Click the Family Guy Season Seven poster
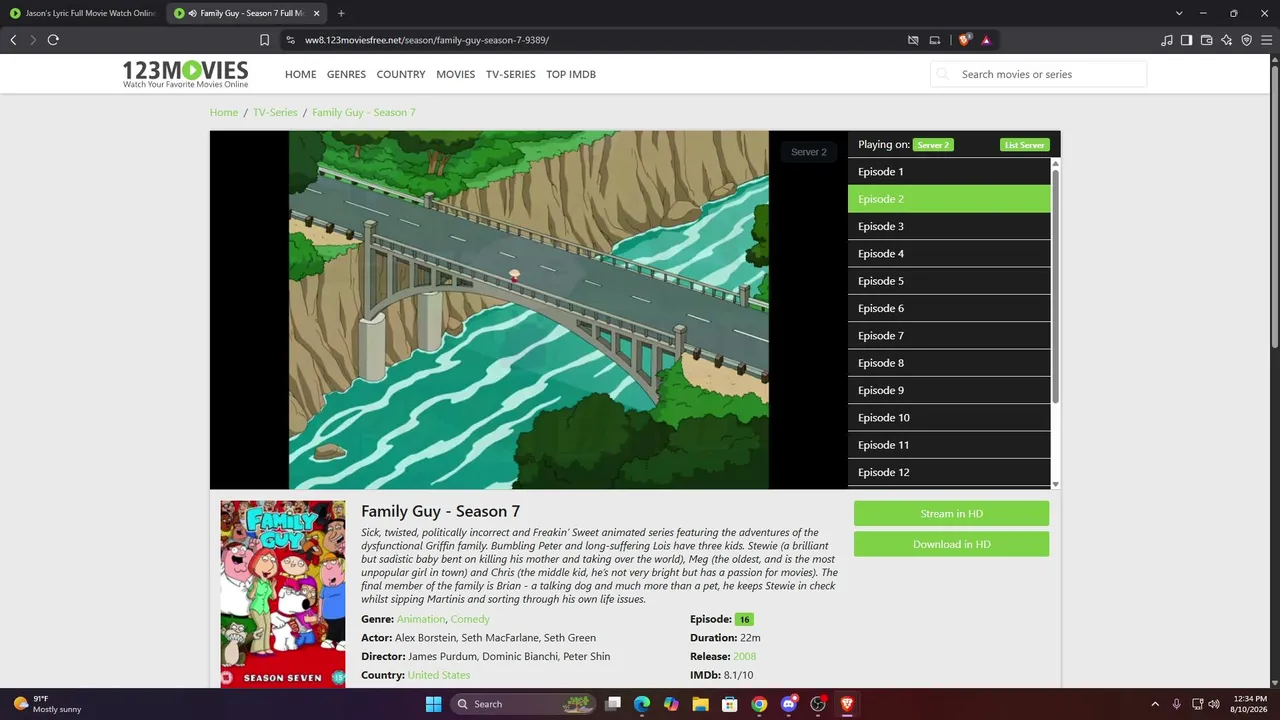This screenshot has height=720, width=1280. pyautogui.click(x=283, y=594)
